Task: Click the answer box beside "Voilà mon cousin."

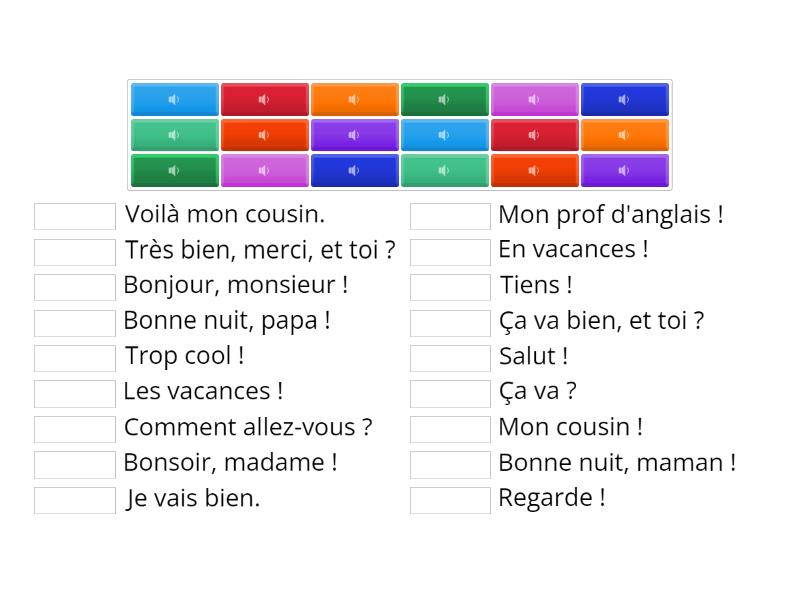Action: pyautogui.click(x=75, y=216)
